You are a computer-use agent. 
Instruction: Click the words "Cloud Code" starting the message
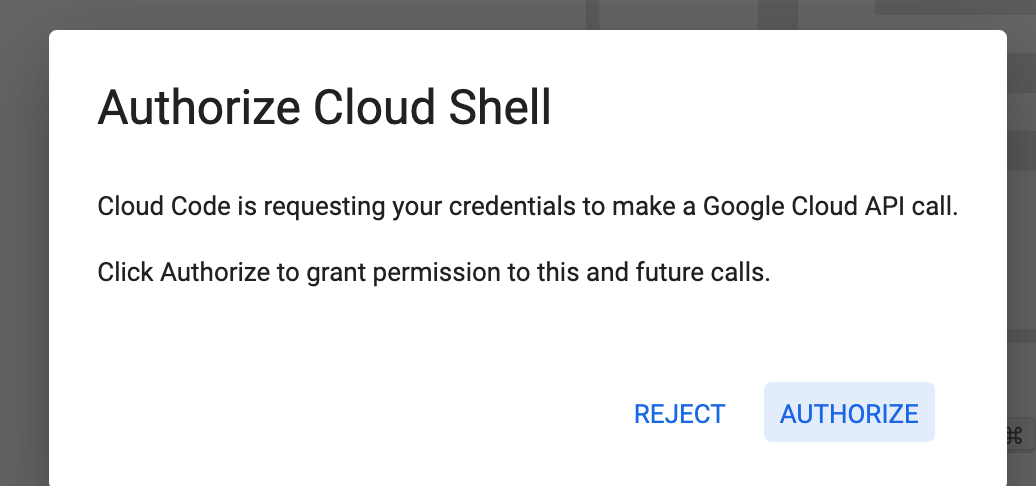tap(164, 207)
